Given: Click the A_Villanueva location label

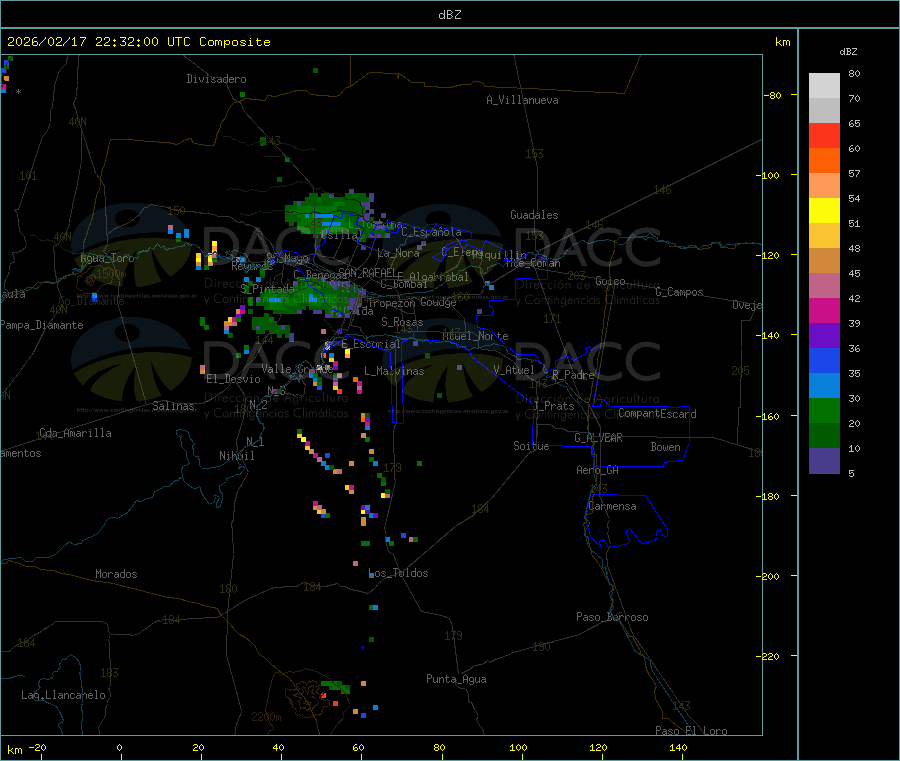Looking at the screenshot, I should [x=522, y=100].
